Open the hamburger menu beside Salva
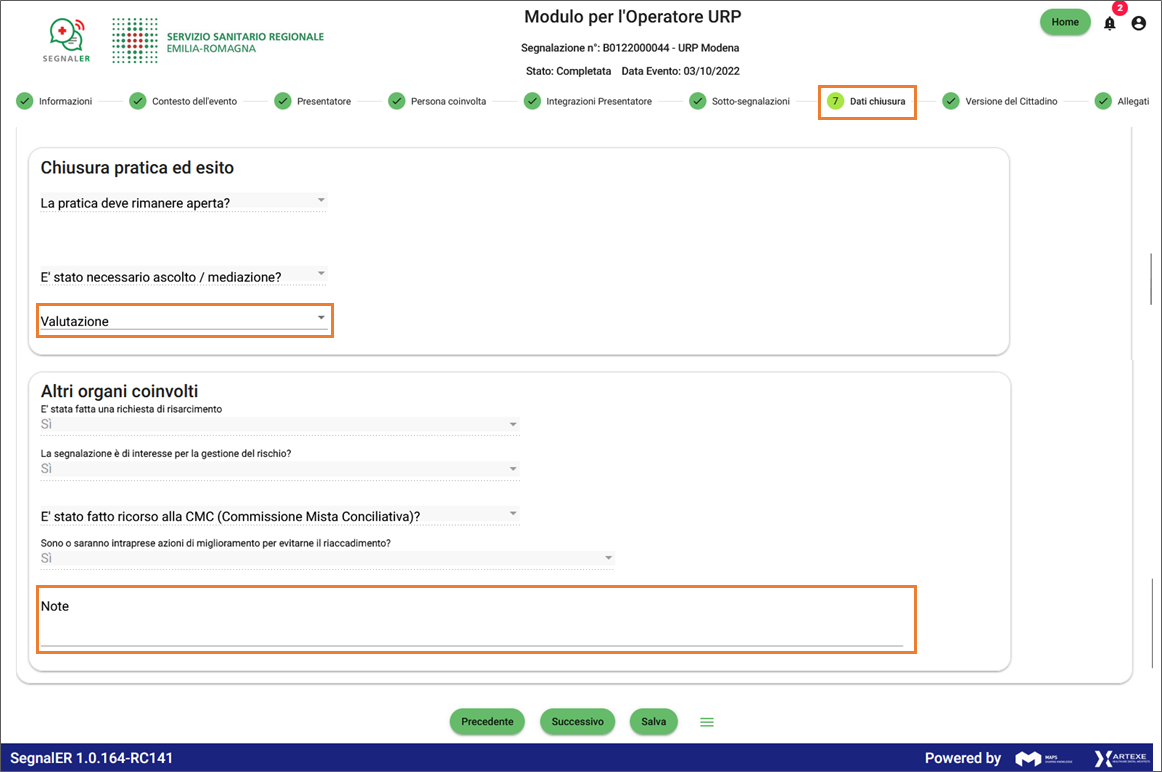This screenshot has height=772, width=1162. (707, 721)
